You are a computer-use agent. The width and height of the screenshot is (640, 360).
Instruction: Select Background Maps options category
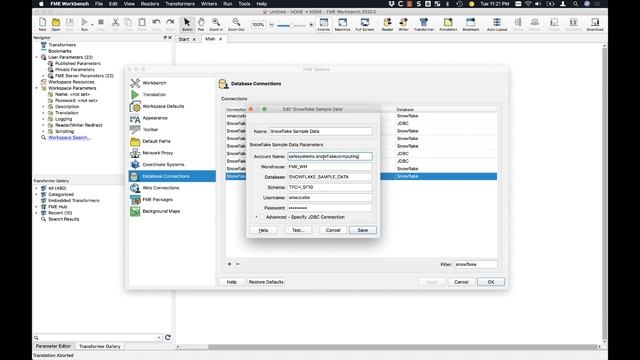[172, 211]
